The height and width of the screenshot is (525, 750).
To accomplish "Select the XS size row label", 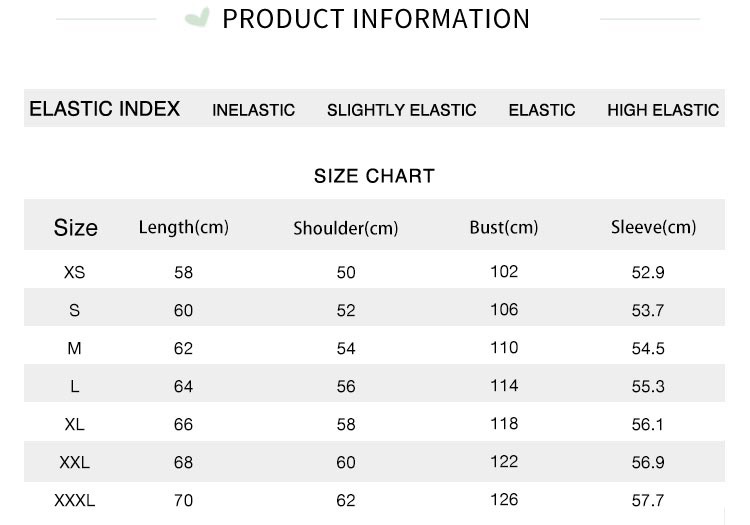I will point(75,272).
